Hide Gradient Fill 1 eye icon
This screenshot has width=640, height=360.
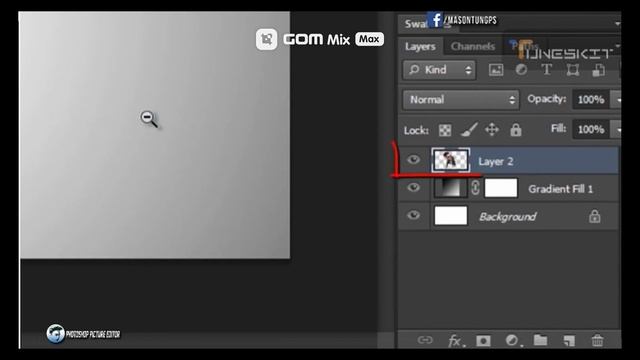tap(413, 187)
